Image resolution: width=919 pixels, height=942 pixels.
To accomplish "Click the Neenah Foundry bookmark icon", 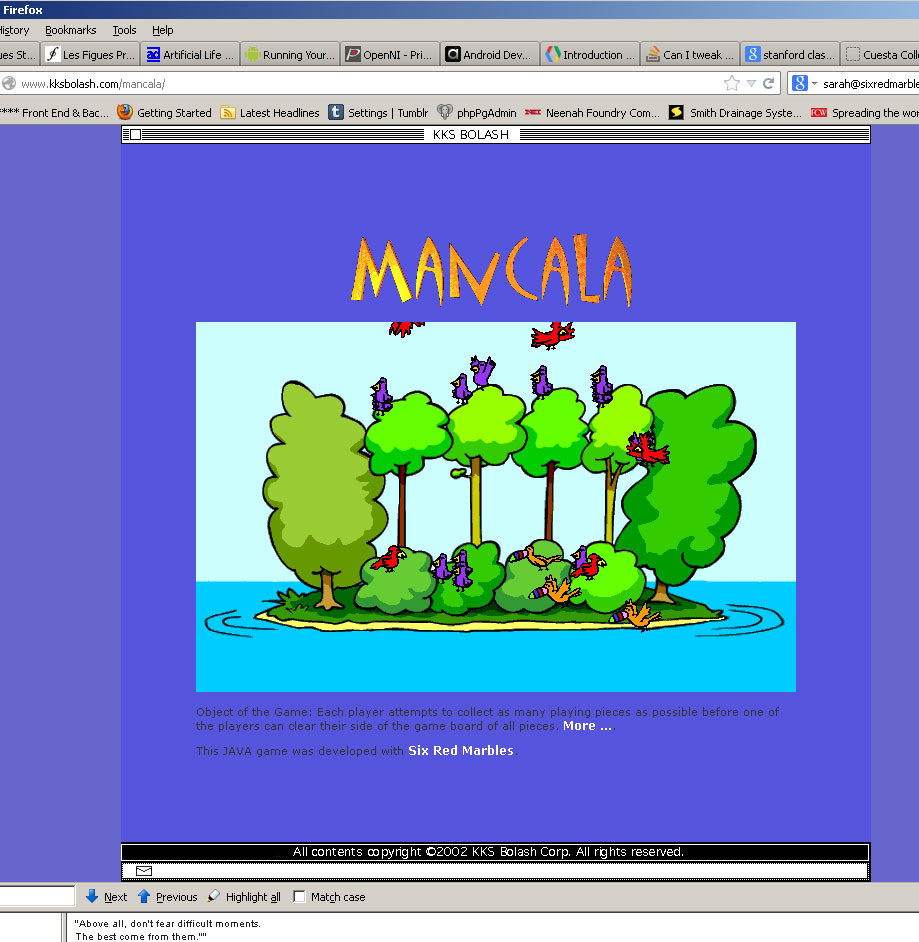I will click(533, 112).
